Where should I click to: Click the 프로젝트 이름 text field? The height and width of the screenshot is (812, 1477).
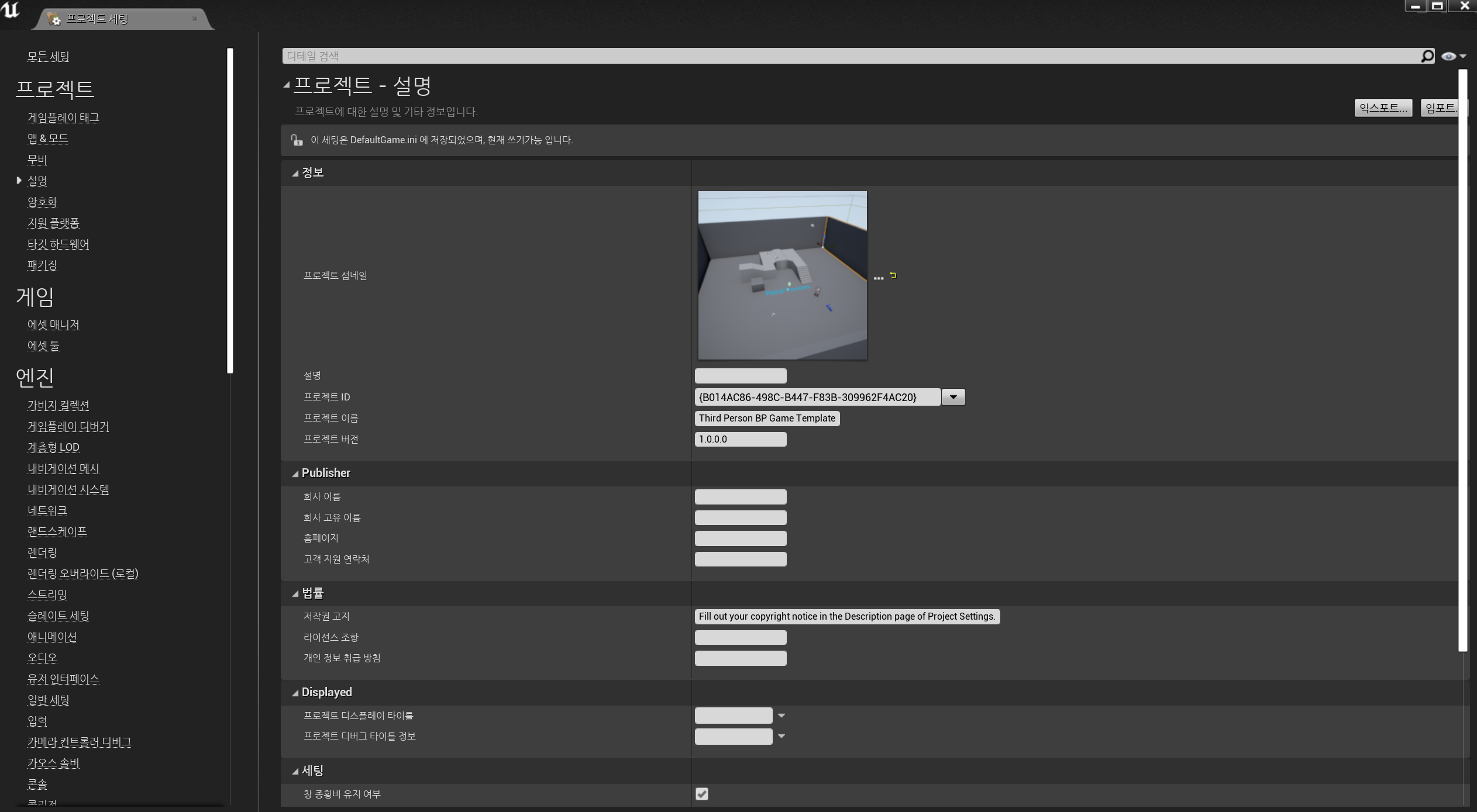[767, 418]
